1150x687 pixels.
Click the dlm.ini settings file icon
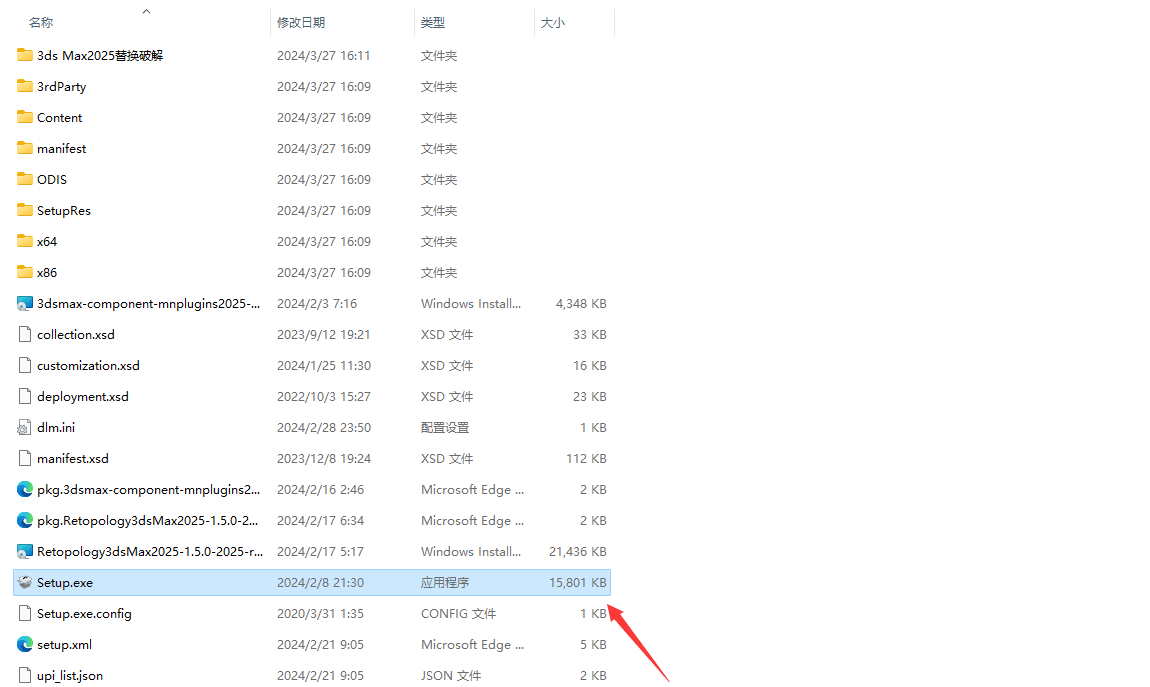click(x=25, y=427)
